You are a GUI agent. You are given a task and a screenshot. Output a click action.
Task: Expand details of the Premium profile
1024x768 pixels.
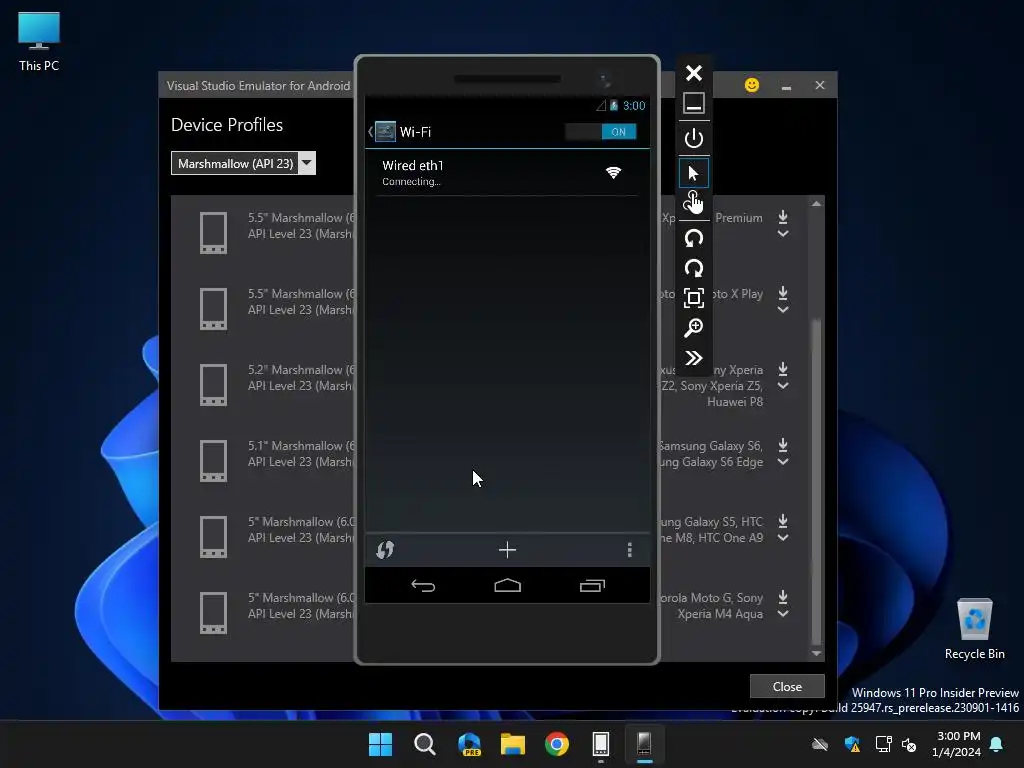pos(783,234)
